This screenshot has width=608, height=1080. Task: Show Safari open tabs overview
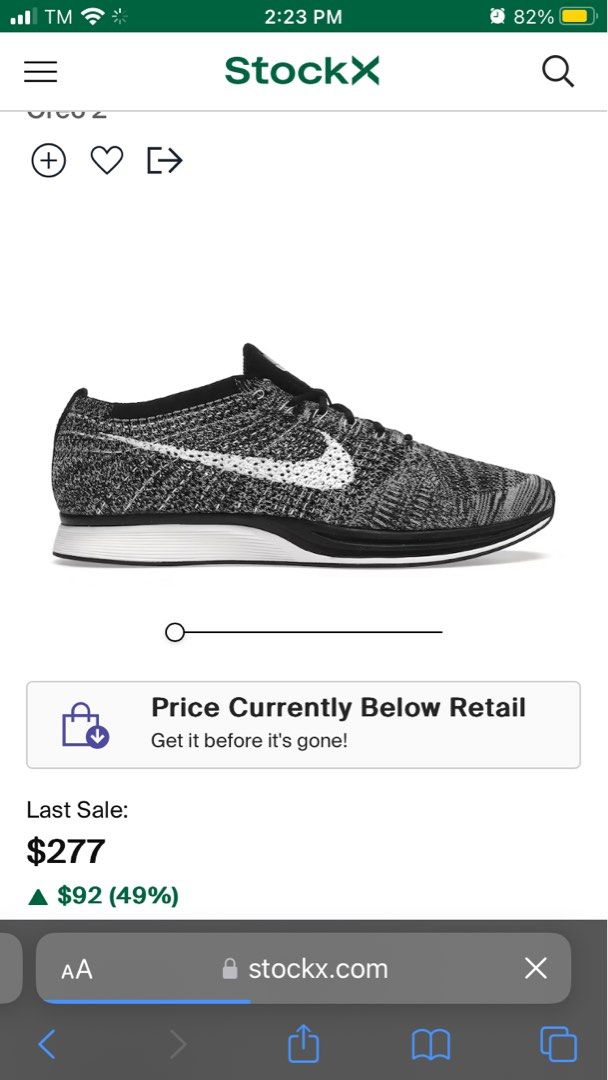click(x=558, y=1044)
